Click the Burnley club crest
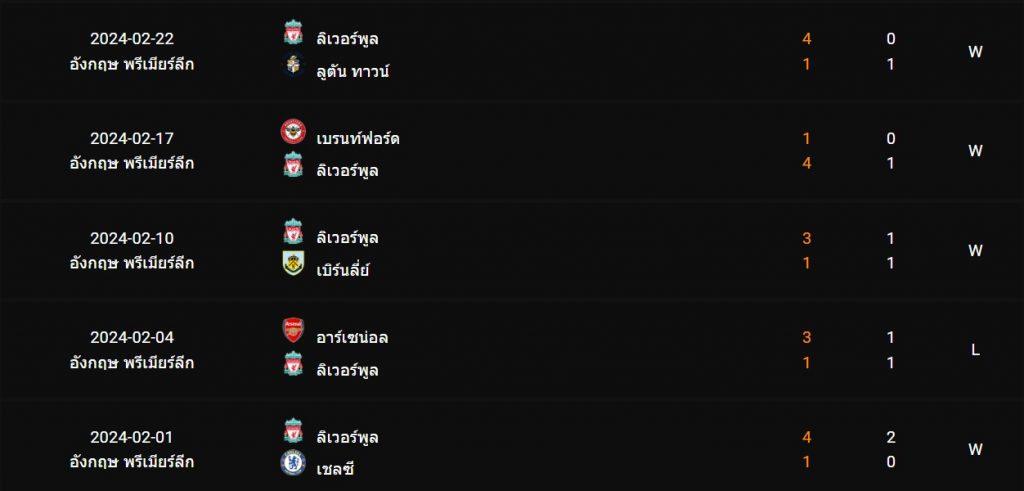 pyautogui.click(x=293, y=263)
